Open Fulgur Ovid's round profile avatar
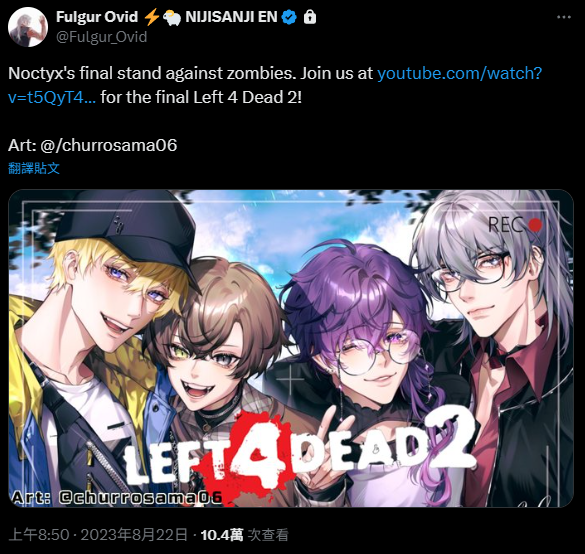585x554 pixels. click(x=28, y=27)
